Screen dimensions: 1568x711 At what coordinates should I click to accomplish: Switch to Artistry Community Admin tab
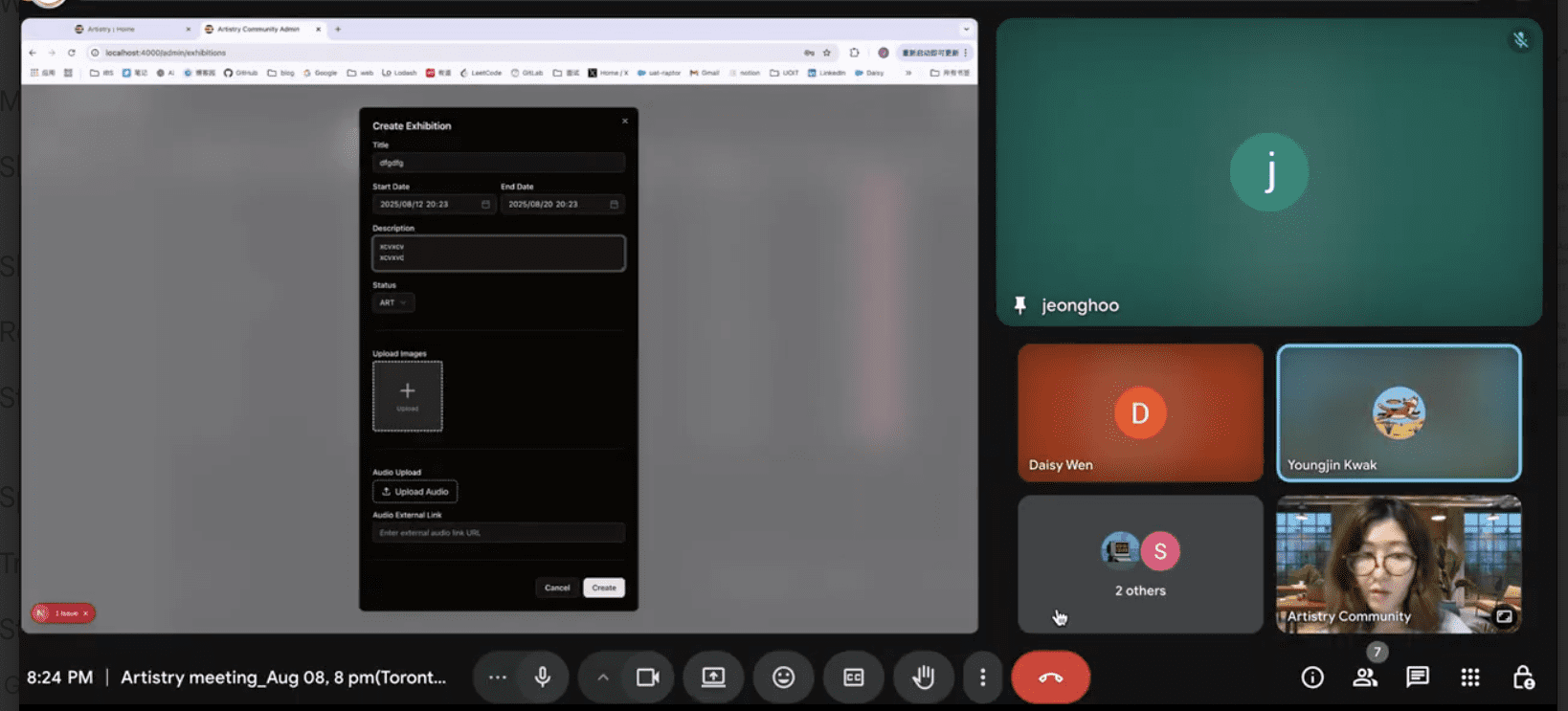click(258, 30)
